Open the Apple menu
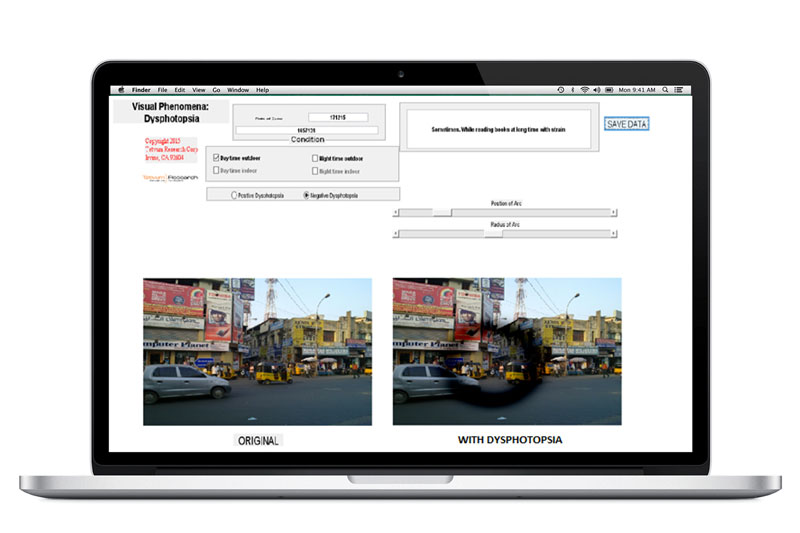Image resolution: width=800 pixels, height=533 pixels. pyautogui.click(x=121, y=90)
